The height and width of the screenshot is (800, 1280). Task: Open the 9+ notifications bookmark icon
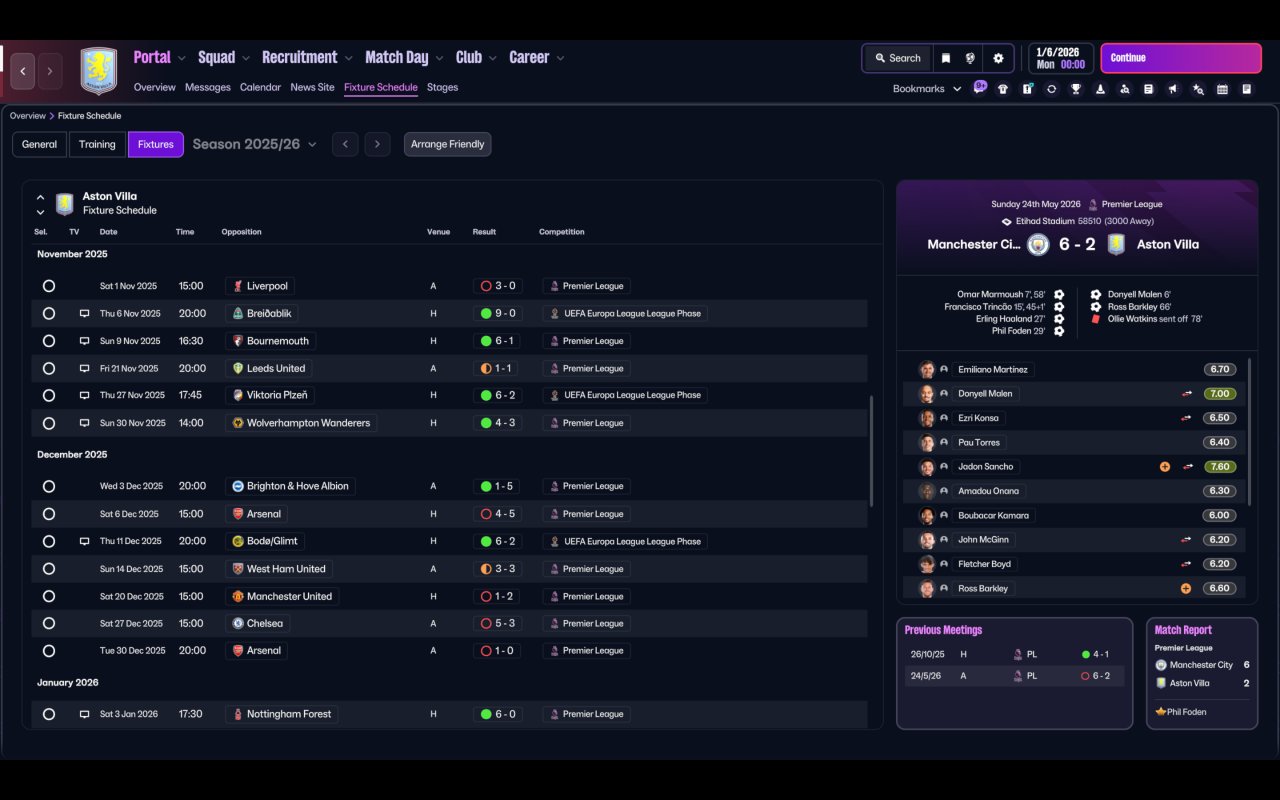coord(980,88)
